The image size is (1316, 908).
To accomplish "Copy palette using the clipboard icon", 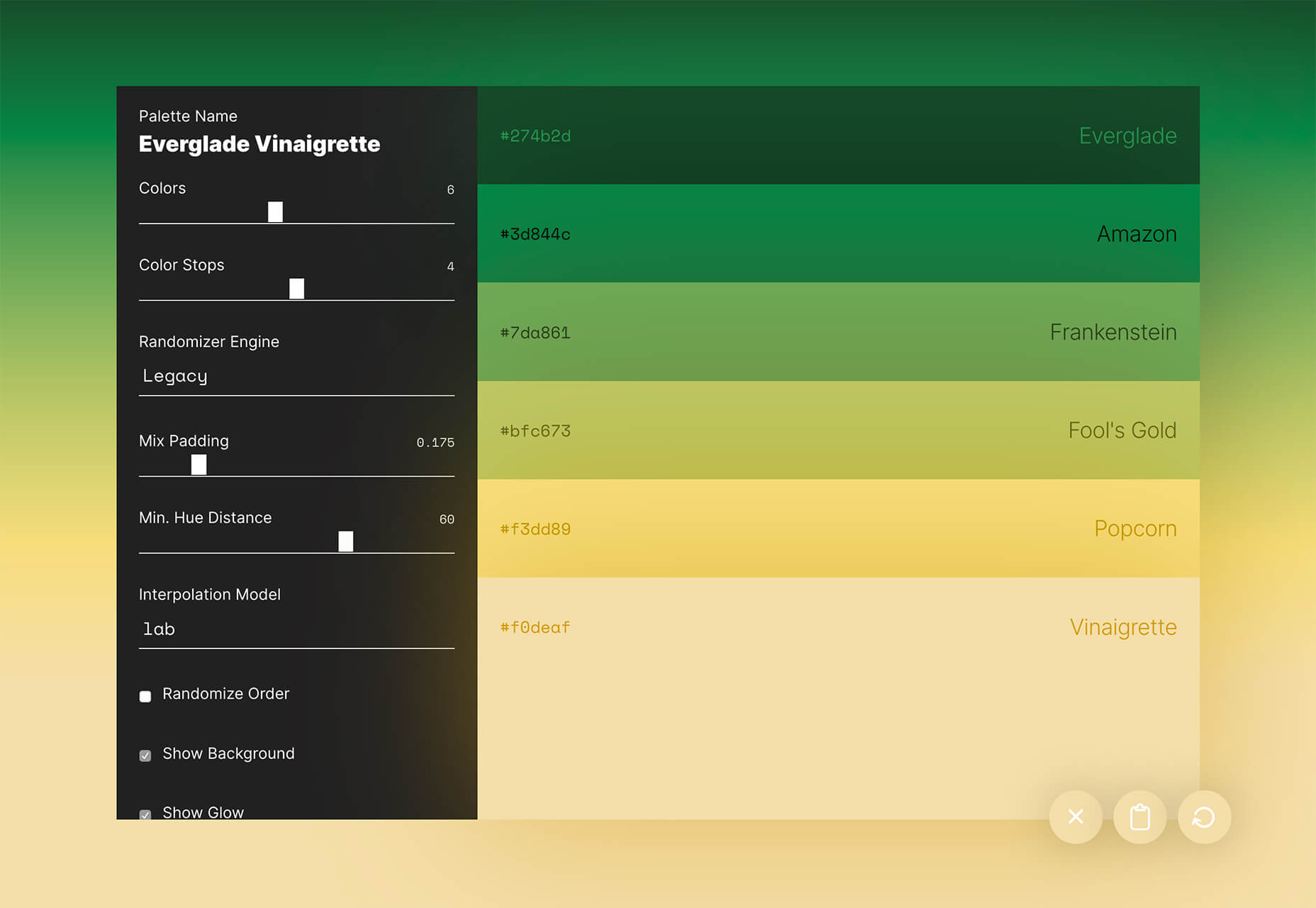I will click(1140, 817).
